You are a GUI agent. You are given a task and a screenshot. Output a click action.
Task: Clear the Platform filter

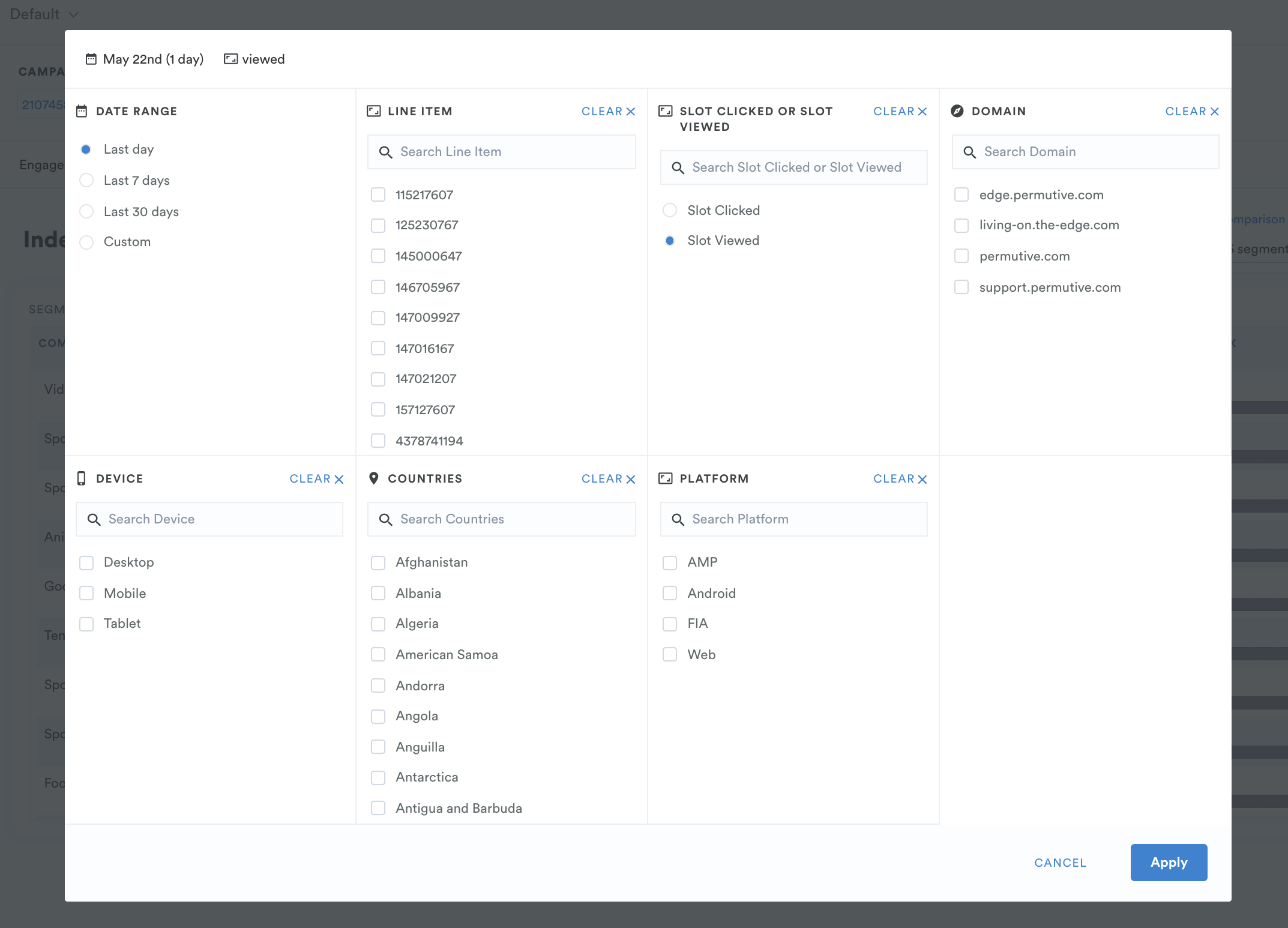(x=900, y=478)
